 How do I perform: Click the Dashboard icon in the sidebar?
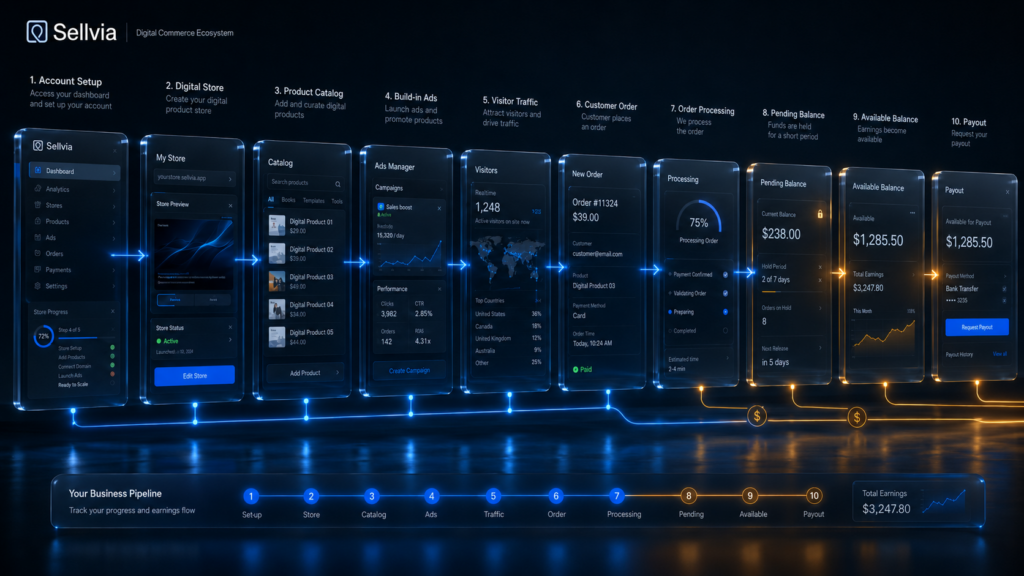tap(38, 170)
